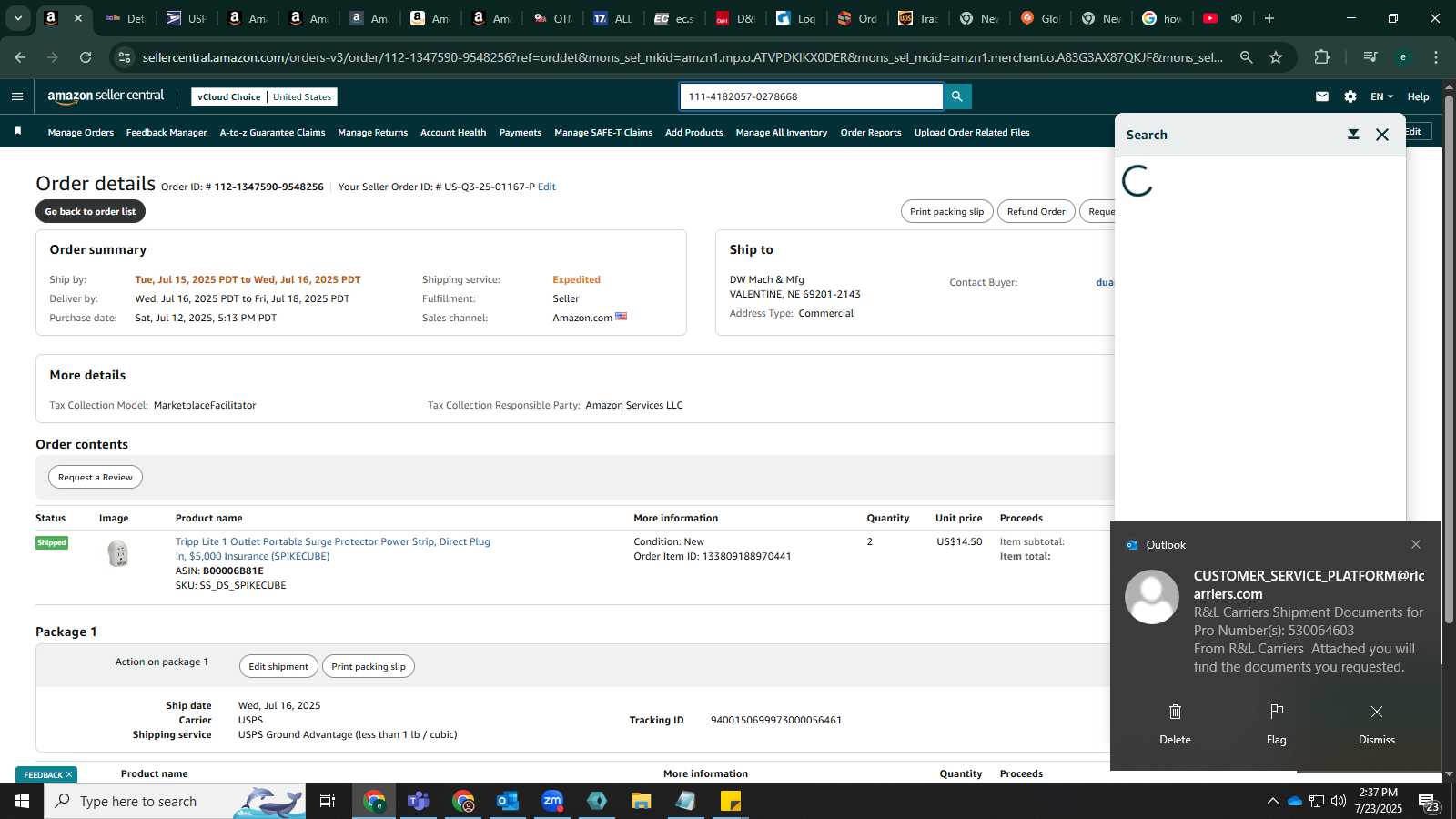1456x819 pixels.
Task: Open Sticky Notes from the taskbar
Action: click(731, 801)
